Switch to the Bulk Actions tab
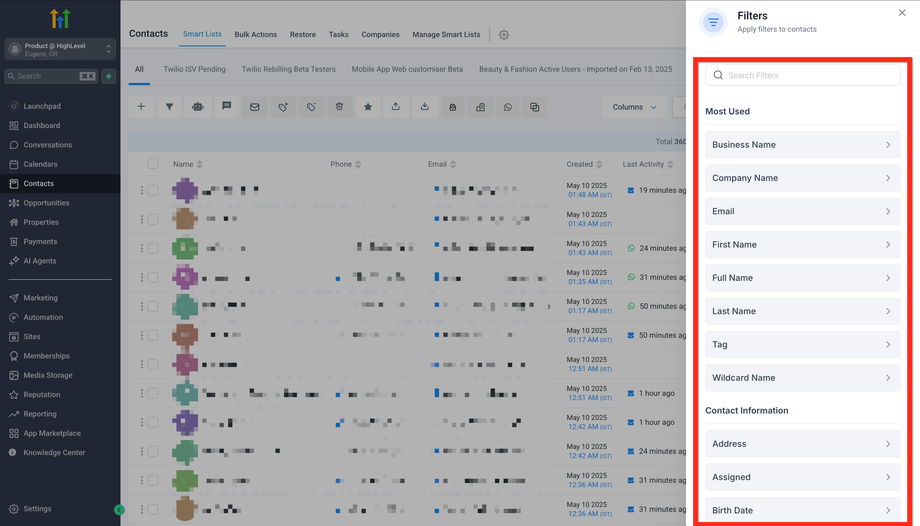 255,35
